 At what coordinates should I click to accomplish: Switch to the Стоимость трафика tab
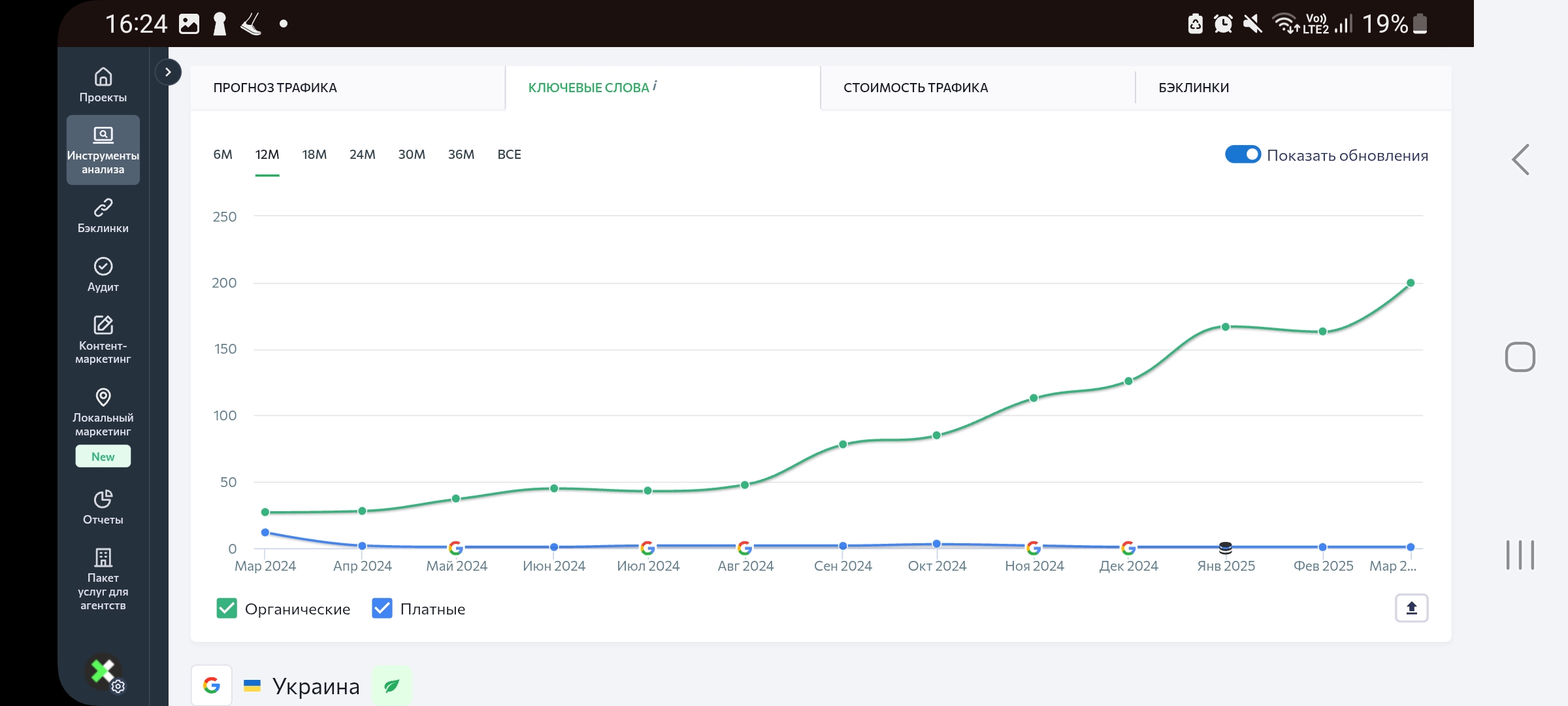(x=915, y=88)
